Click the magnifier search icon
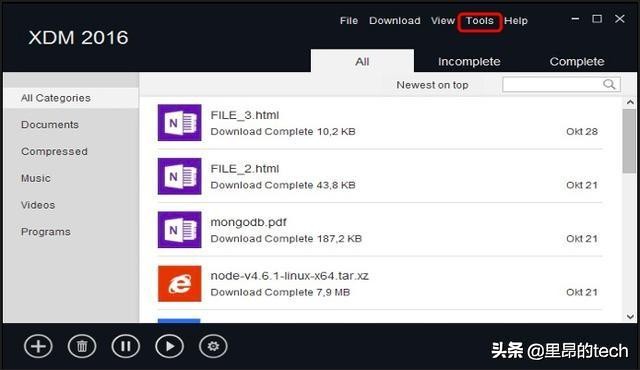640x370 pixels. click(x=609, y=84)
